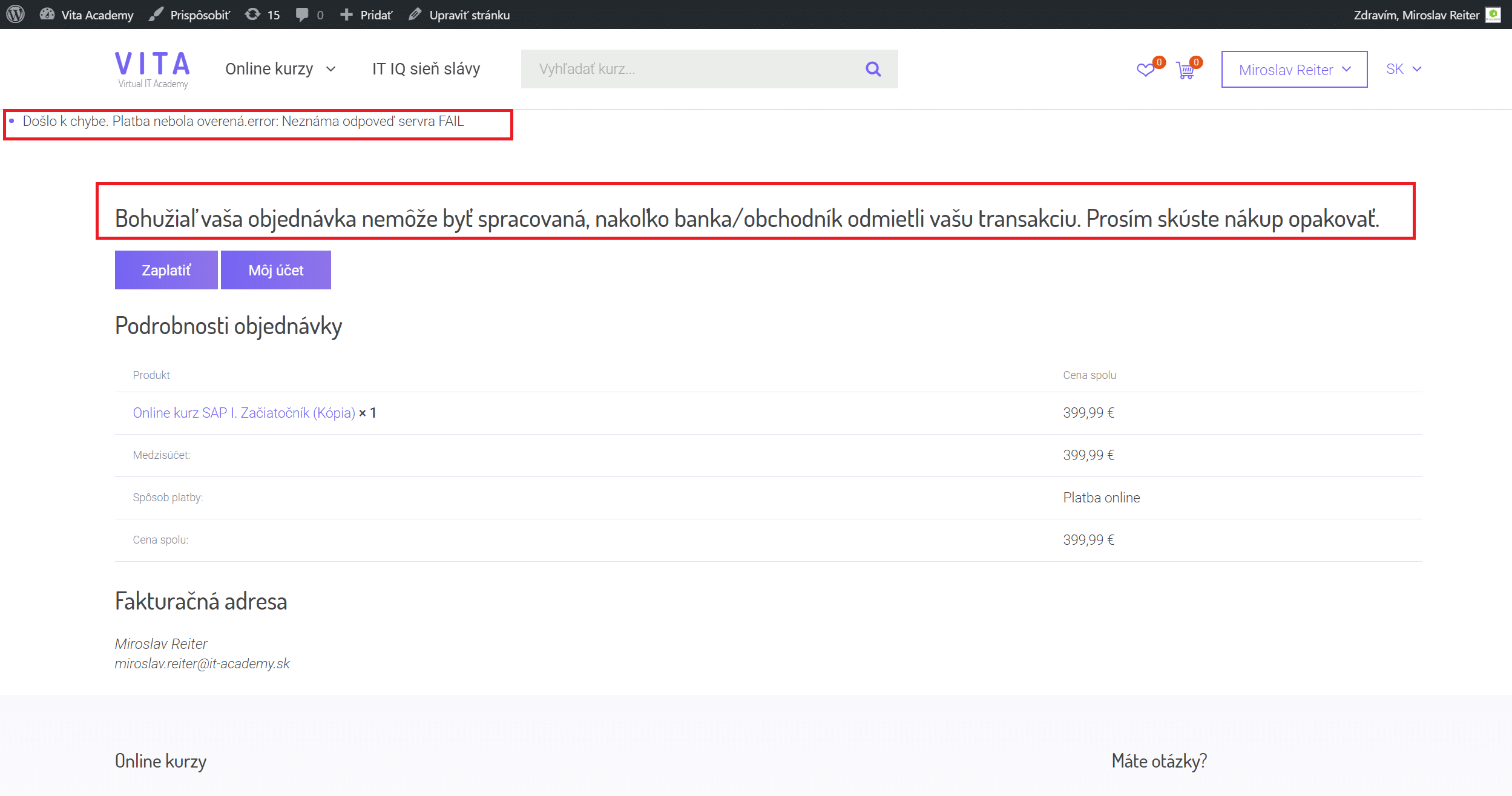Go to VITA Virtual IT Academy homepage logo
Screen dimensions: 1512x796
point(153,70)
